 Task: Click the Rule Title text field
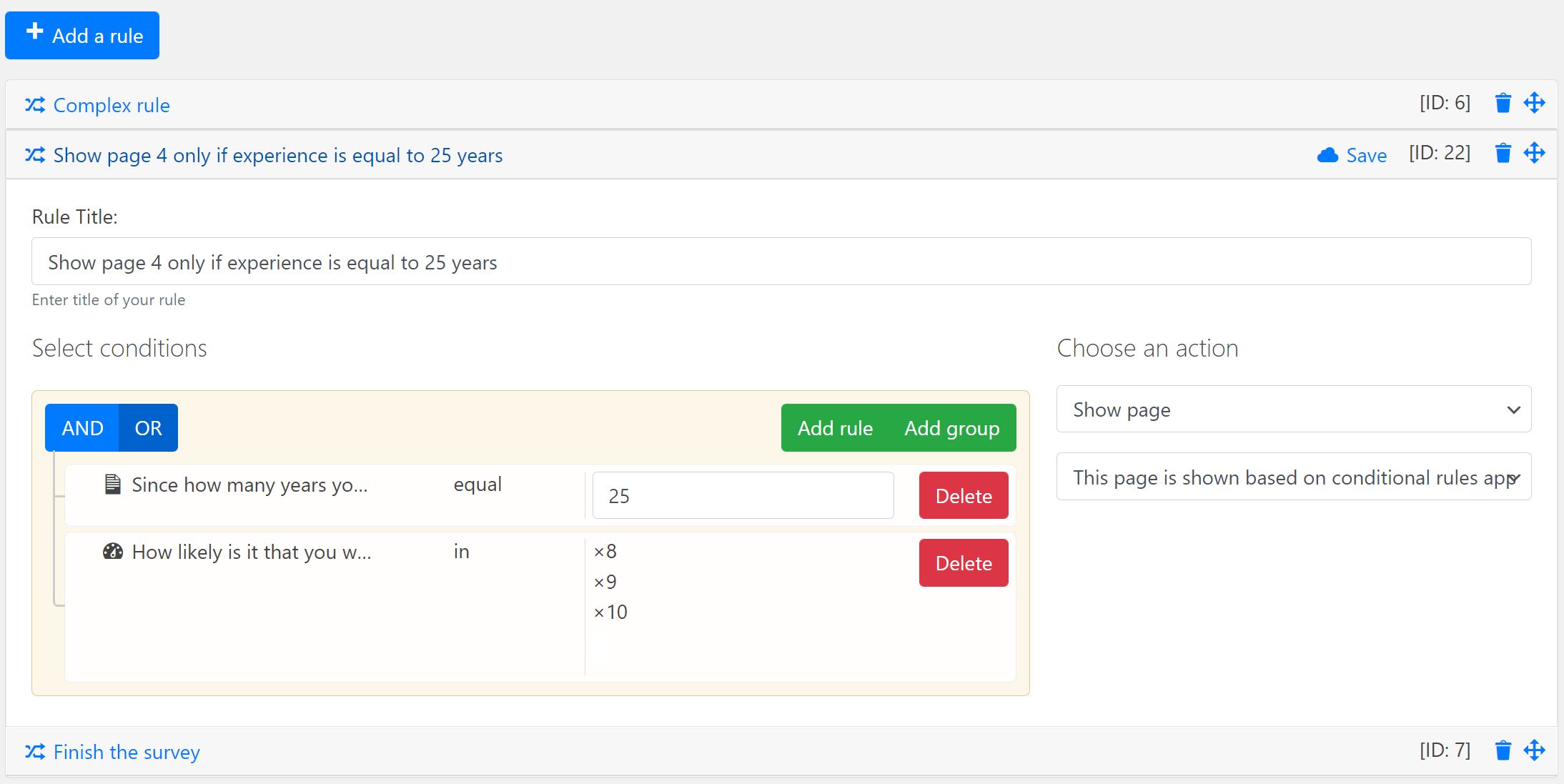[781, 262]
